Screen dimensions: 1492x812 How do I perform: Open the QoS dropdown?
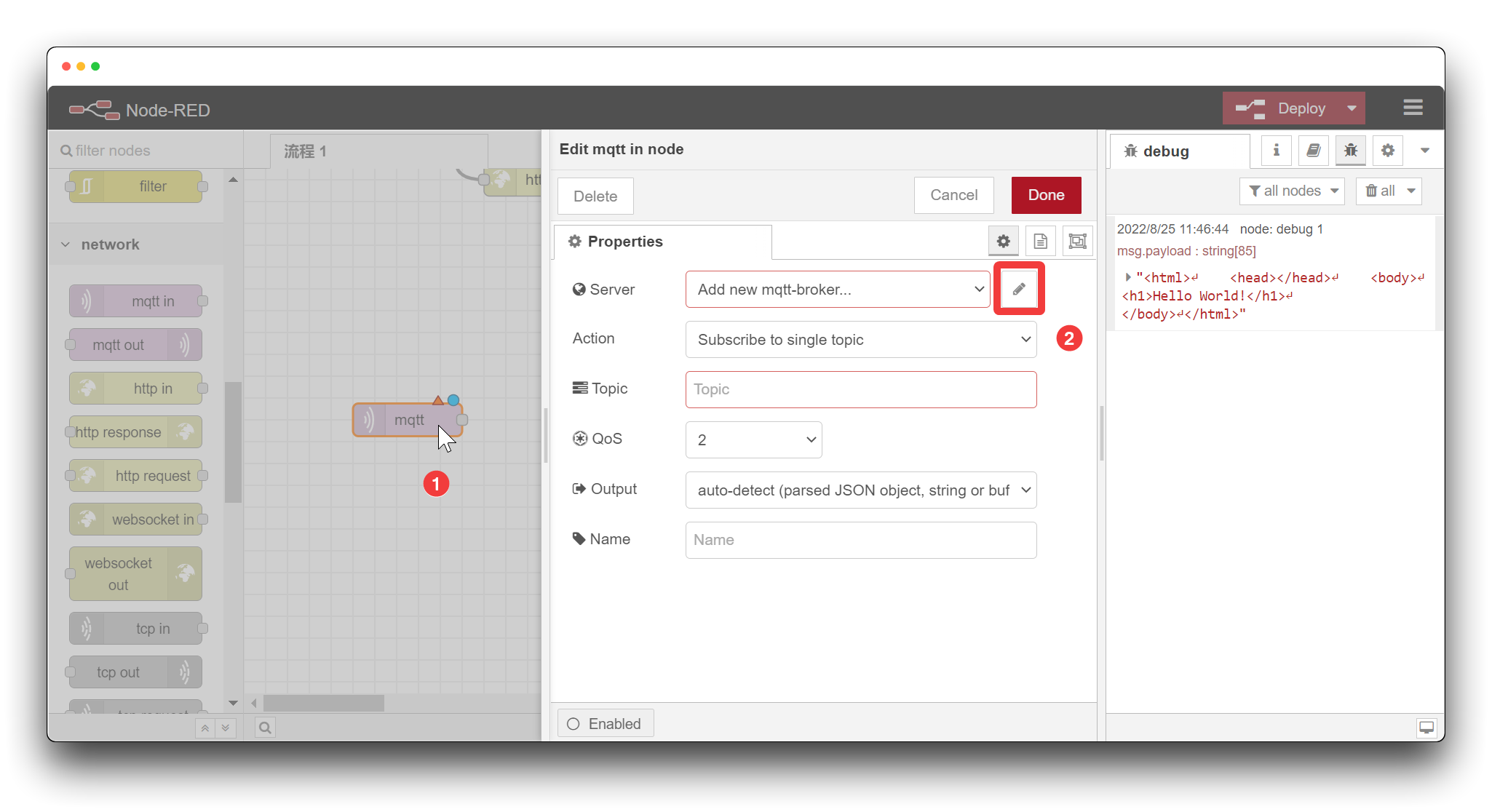click(x=754, y=440)
